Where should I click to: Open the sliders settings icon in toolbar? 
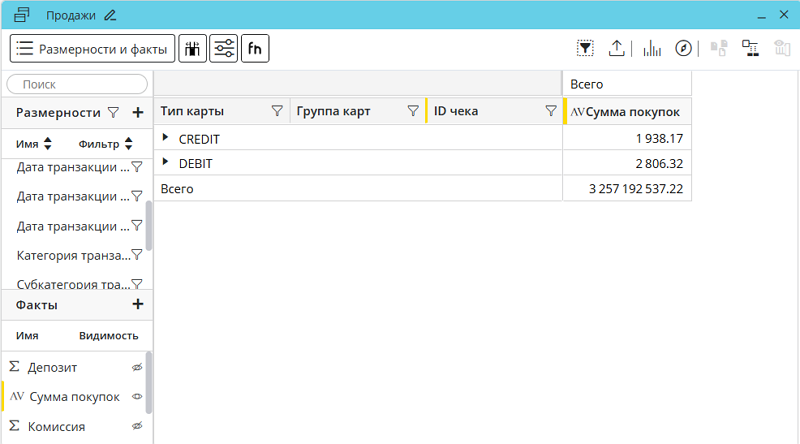click(224, 48)
